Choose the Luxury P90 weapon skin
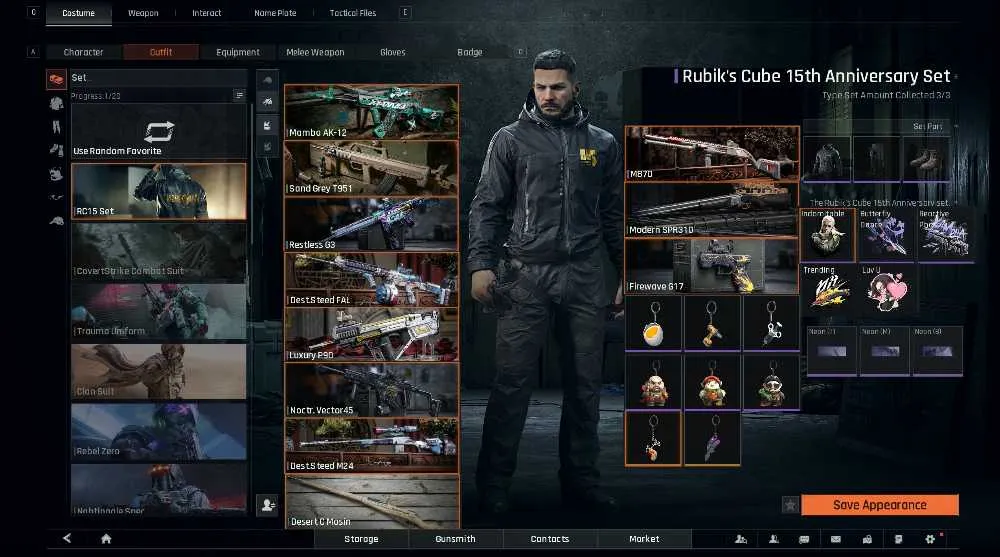The width and height of the screenshot is (1000, 557). 372,334
